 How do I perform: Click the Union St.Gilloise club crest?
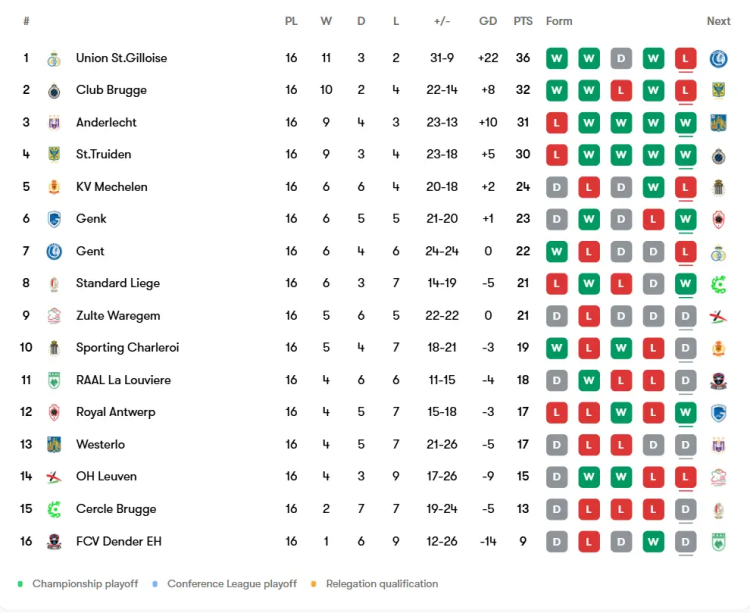click(54, 58)
